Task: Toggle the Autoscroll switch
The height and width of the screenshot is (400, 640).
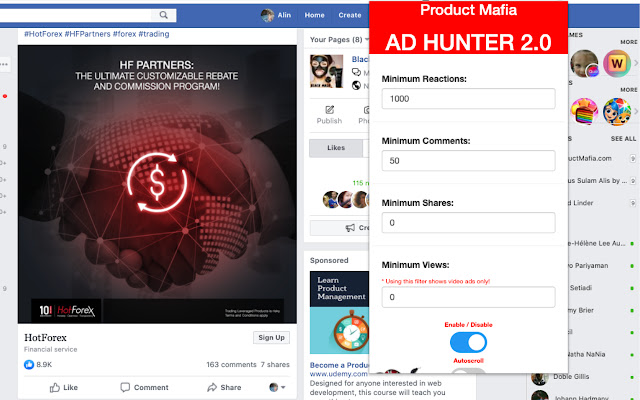Action: pos(468,371)
